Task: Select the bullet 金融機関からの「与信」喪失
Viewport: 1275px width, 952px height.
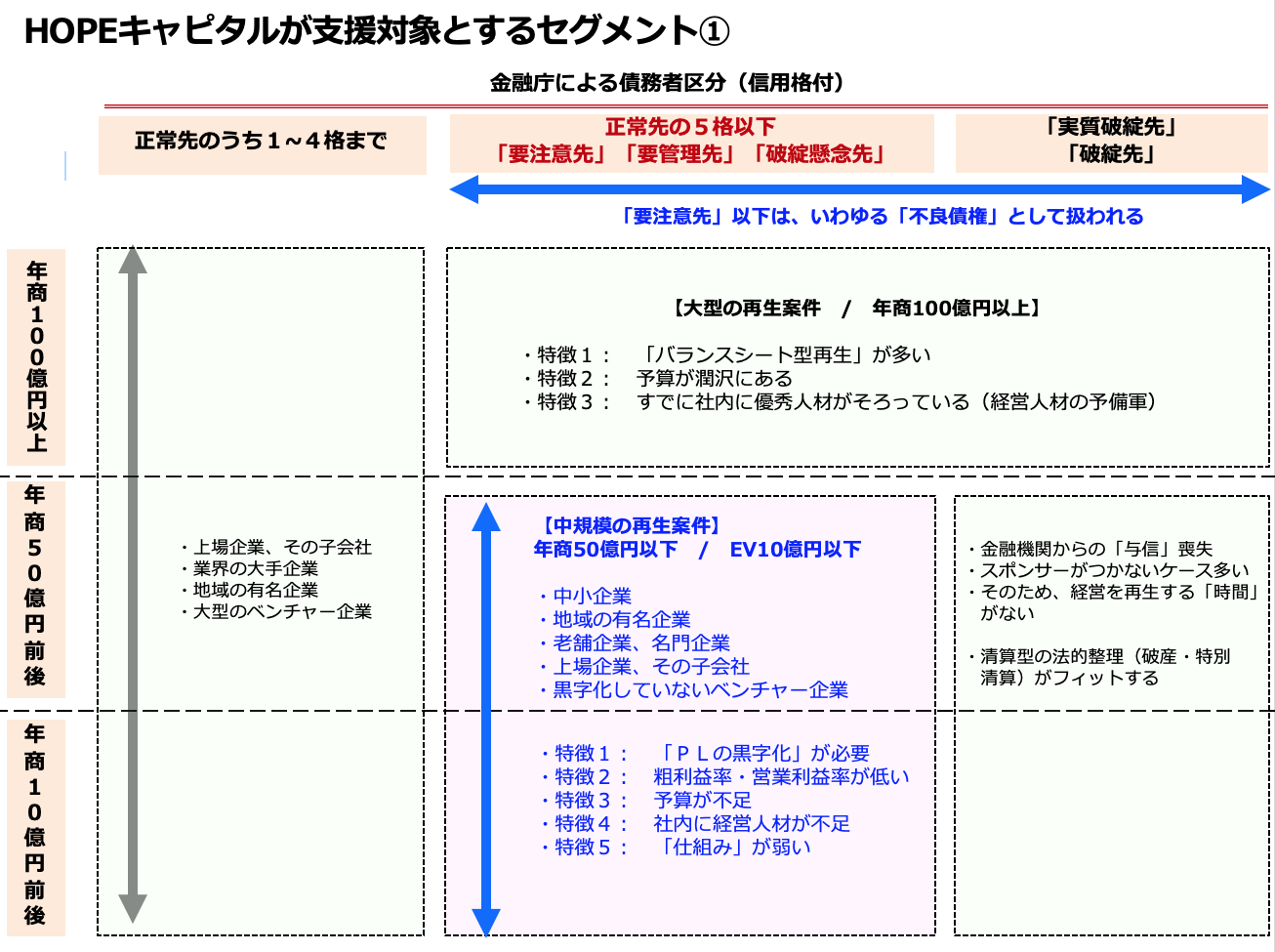Action: click(1090, 549)
